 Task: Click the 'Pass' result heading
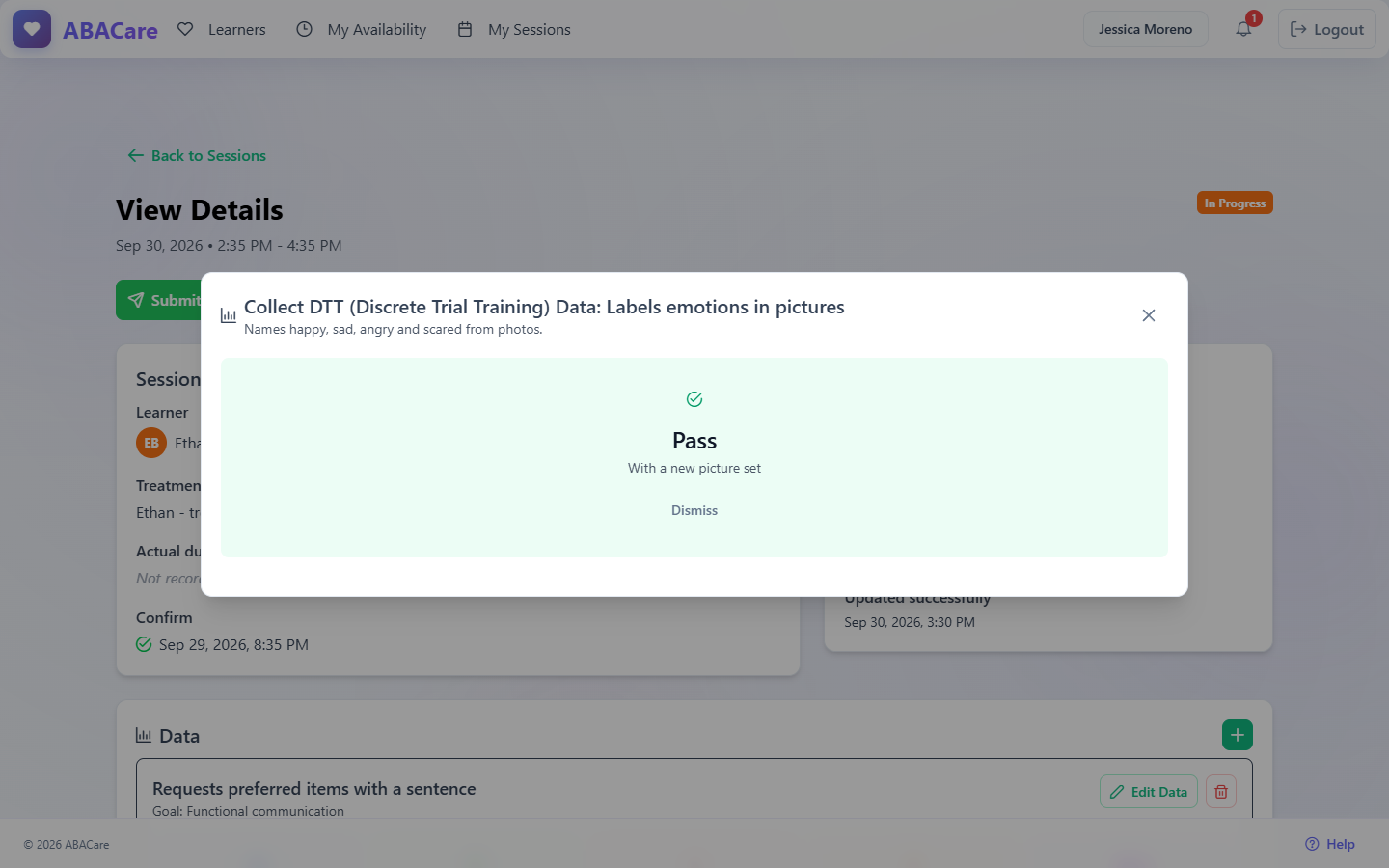pos(694,441)
